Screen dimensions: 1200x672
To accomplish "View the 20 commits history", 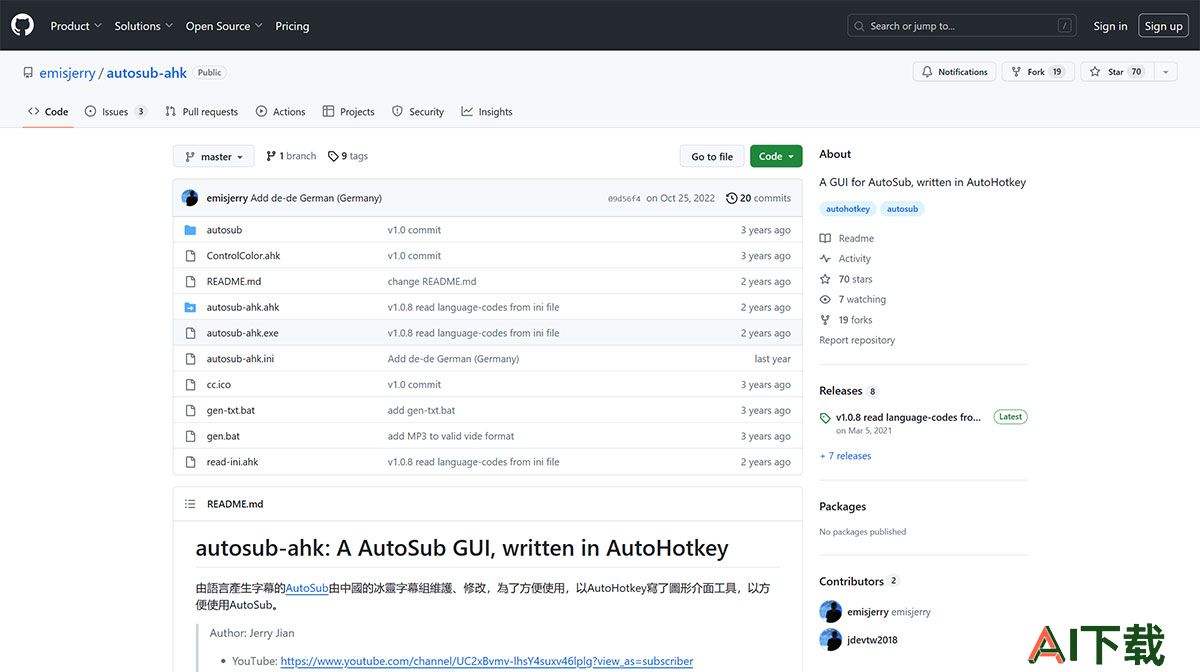I will tap(758, 198).
